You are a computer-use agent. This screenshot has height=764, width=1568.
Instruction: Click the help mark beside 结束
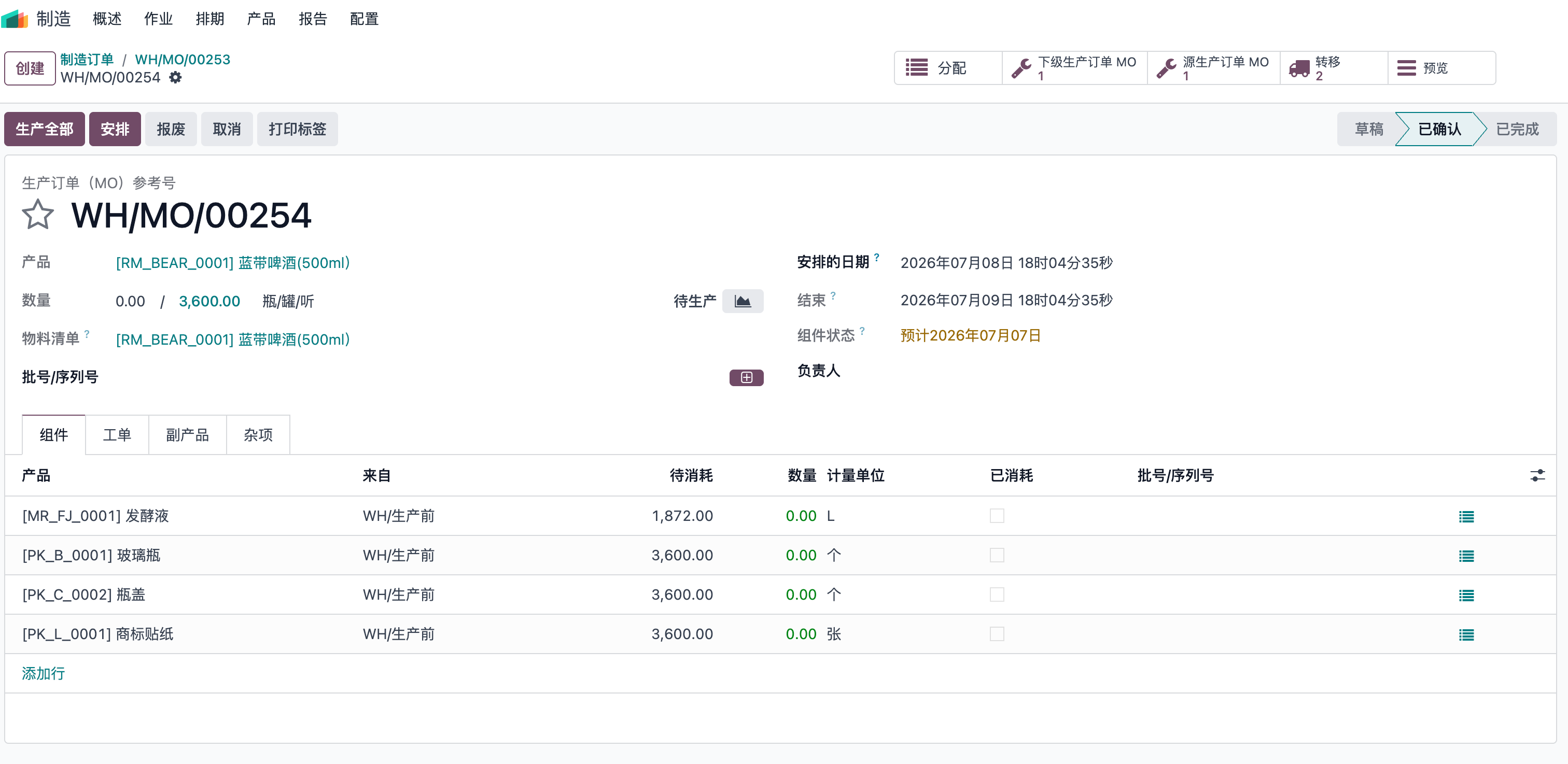[x=833, y=295]
